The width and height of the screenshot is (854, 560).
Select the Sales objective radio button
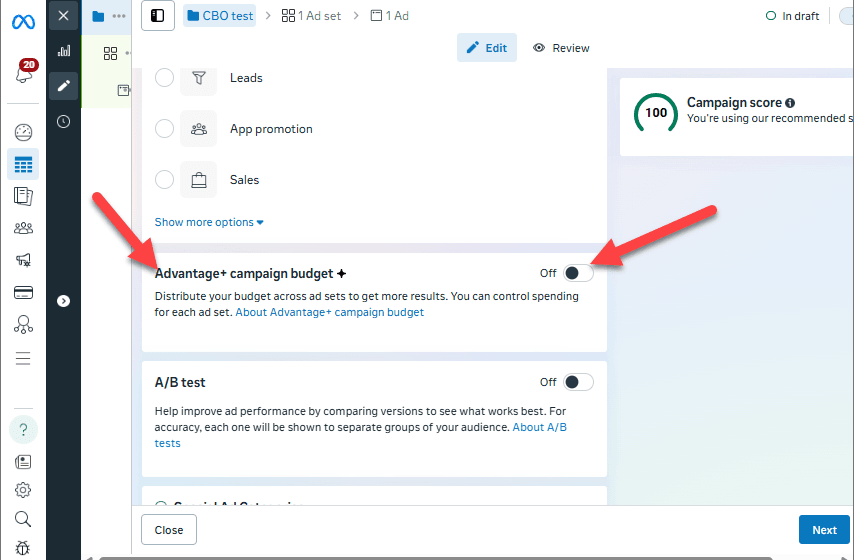click(164, 179)
